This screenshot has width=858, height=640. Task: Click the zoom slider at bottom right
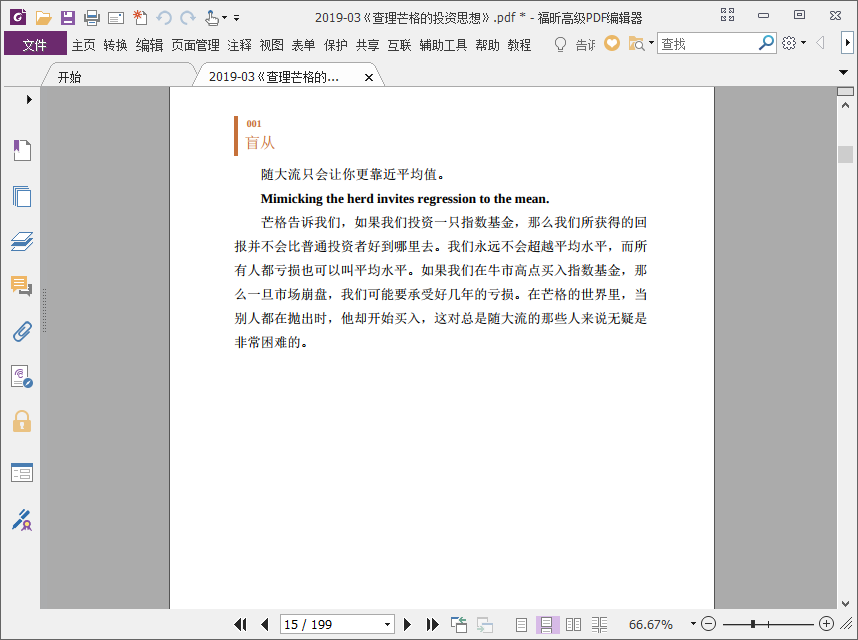pyautogui.click(x=767, y=624)
